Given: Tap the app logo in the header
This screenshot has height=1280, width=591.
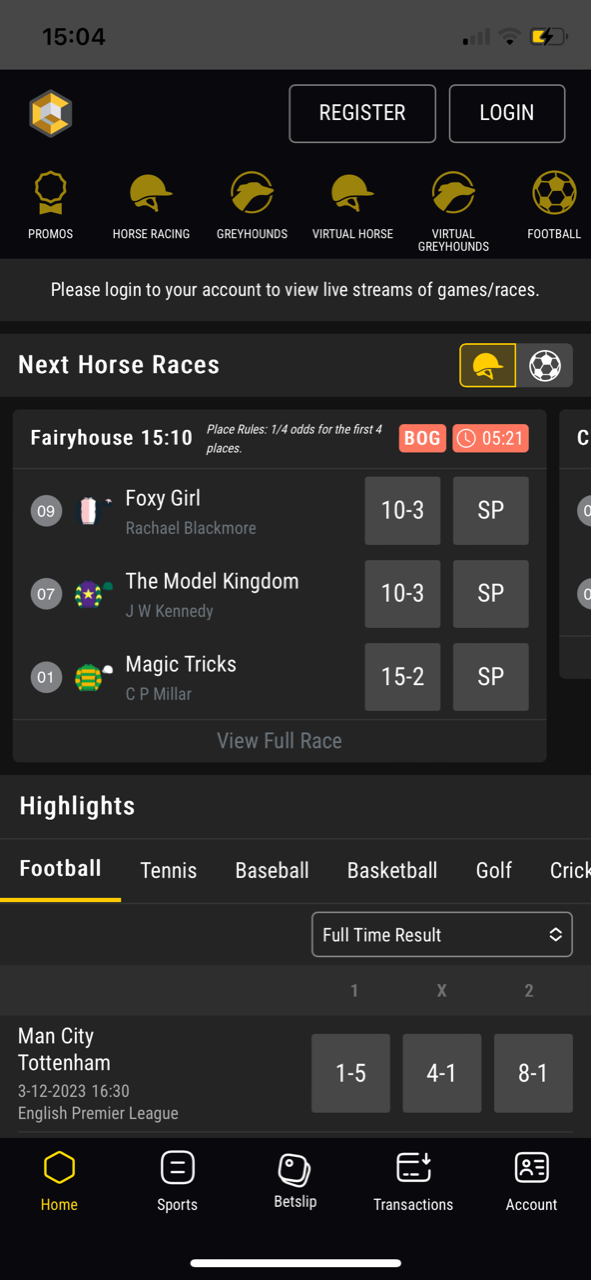Looking at the screenshot, I should (x=51, y=113).
